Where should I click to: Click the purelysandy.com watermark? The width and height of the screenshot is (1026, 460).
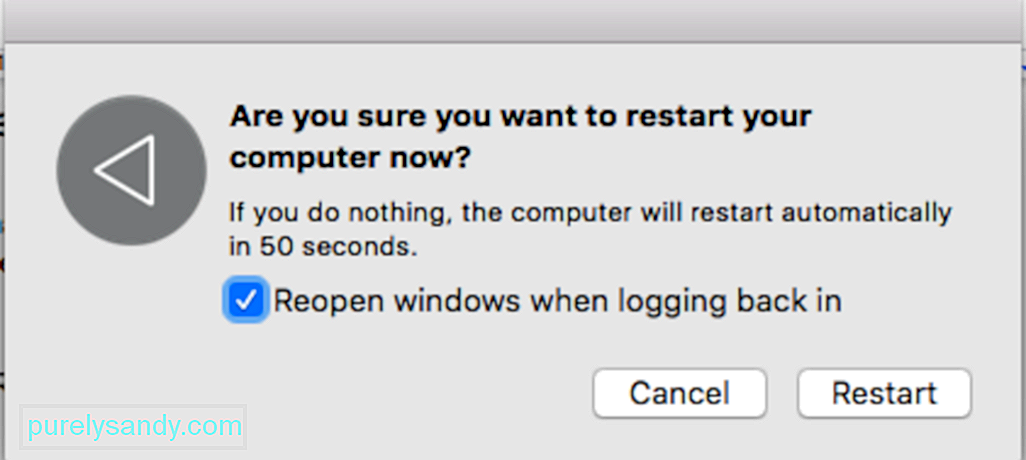135,427
